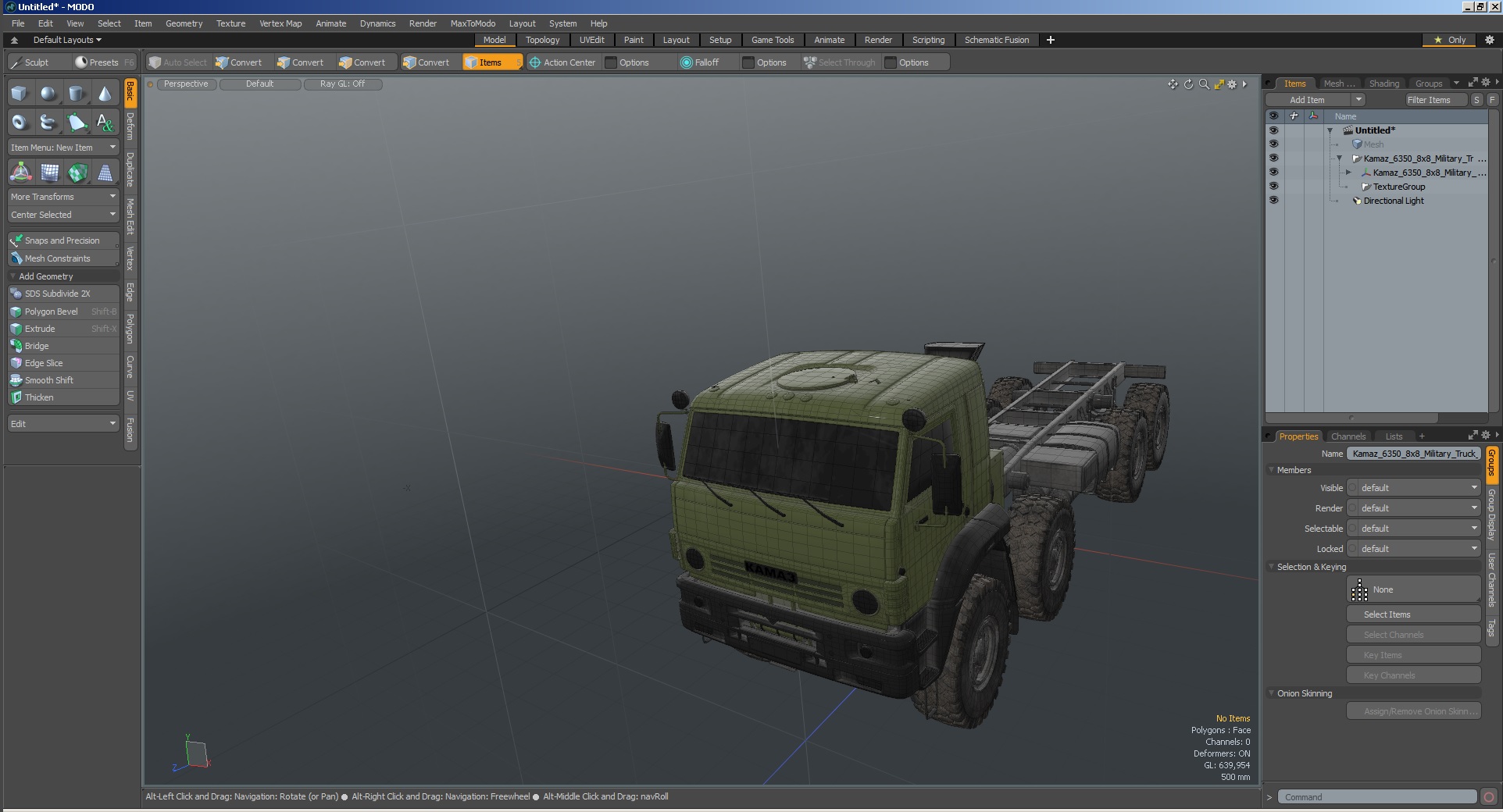The height and width of the screenshot is (812, 1503).
Task: Switch to the Shading panel tab
Action: tap(1384, 84)
